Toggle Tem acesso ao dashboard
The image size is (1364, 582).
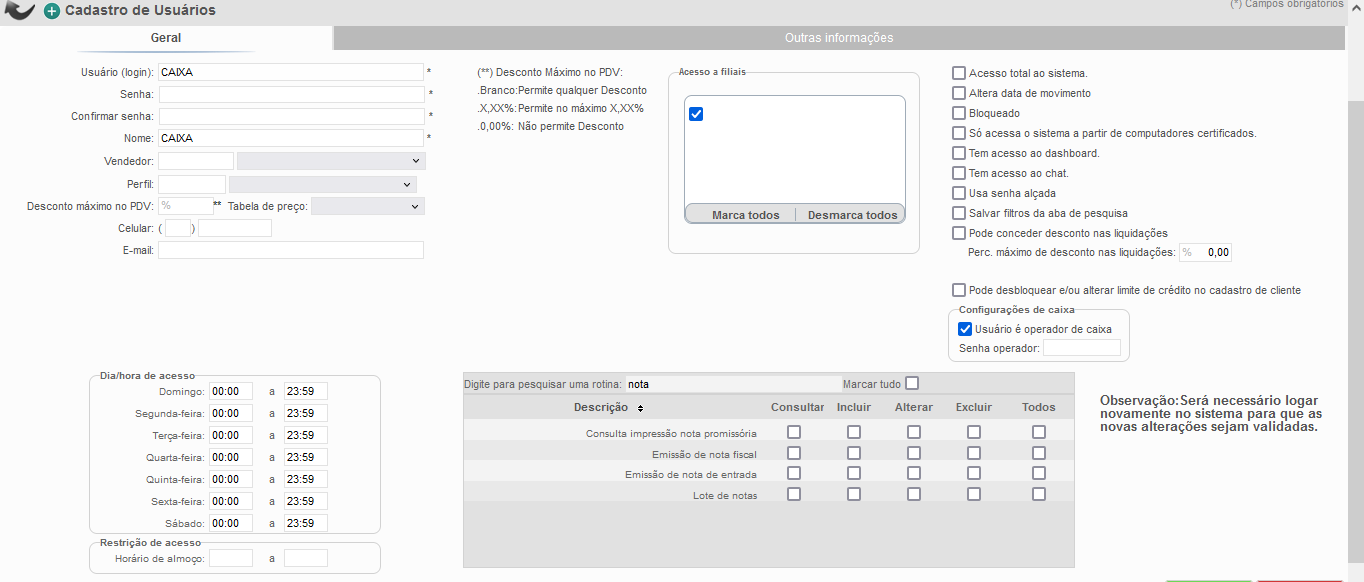(959, 153)
